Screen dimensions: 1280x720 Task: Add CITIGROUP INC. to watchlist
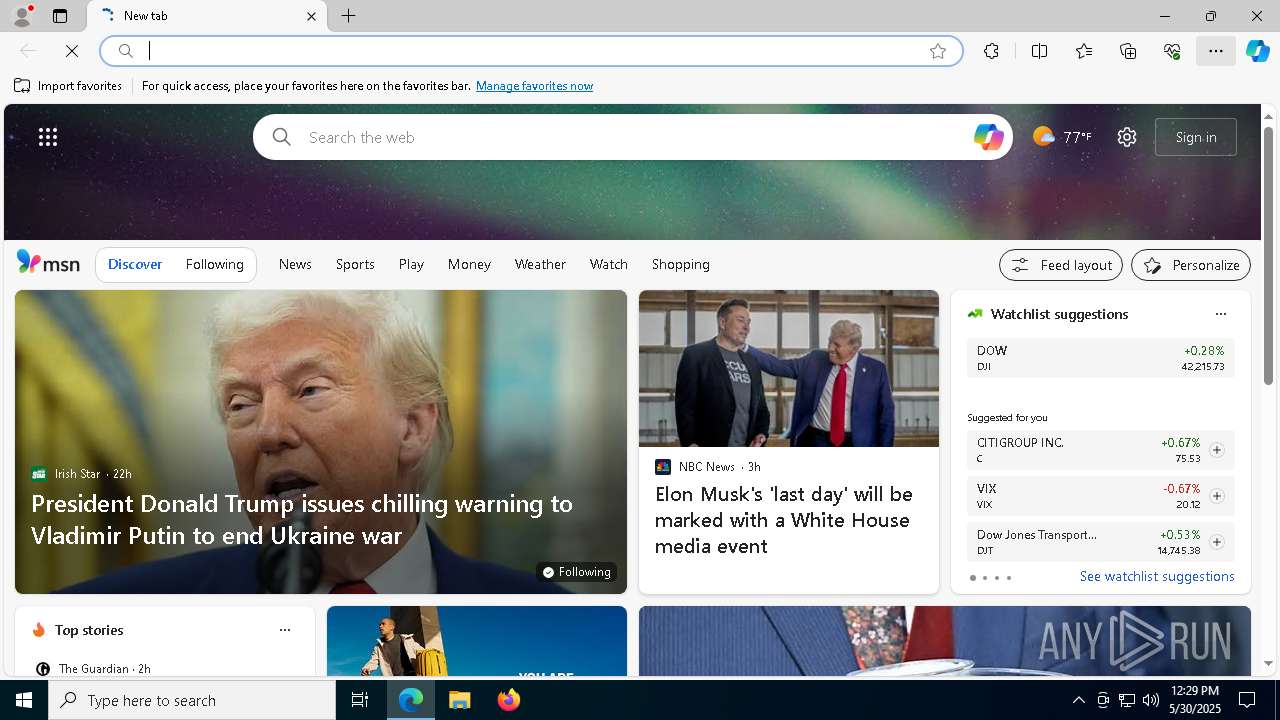[1216, 450]
